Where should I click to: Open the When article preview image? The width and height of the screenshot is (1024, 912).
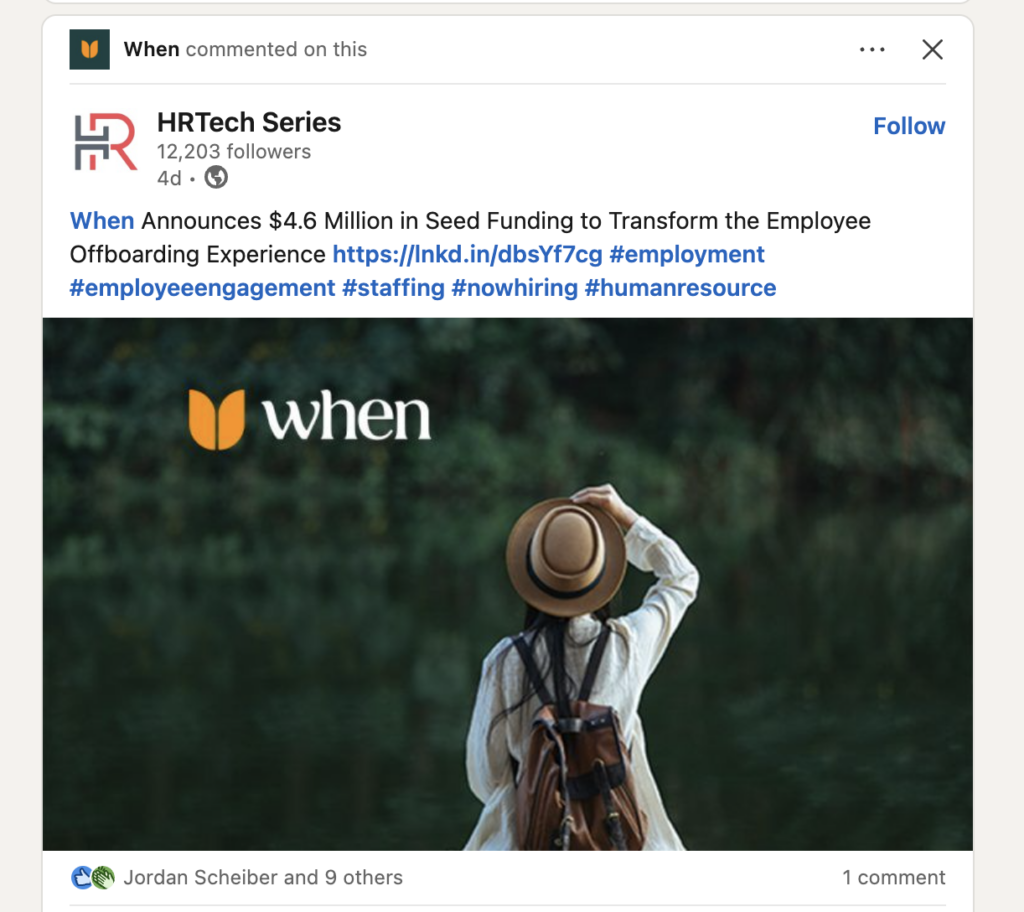(507, 584)
